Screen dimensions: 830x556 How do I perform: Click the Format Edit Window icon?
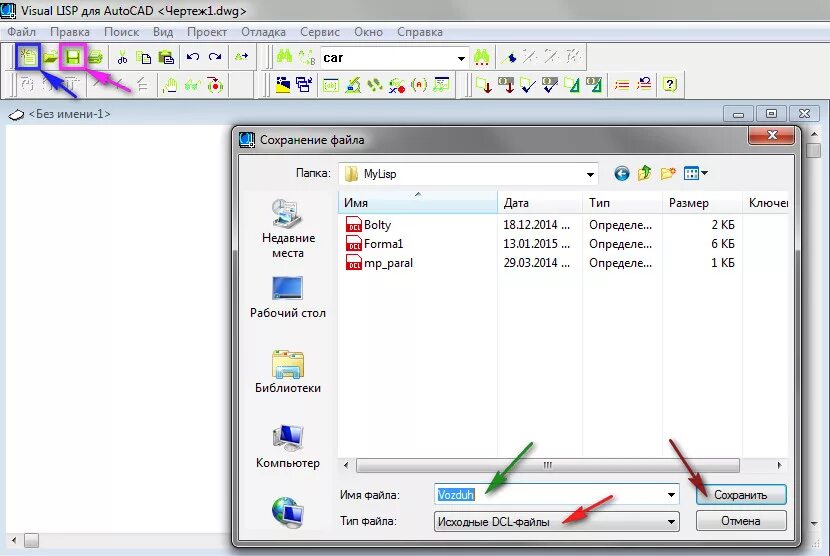[x=572, y=85]
